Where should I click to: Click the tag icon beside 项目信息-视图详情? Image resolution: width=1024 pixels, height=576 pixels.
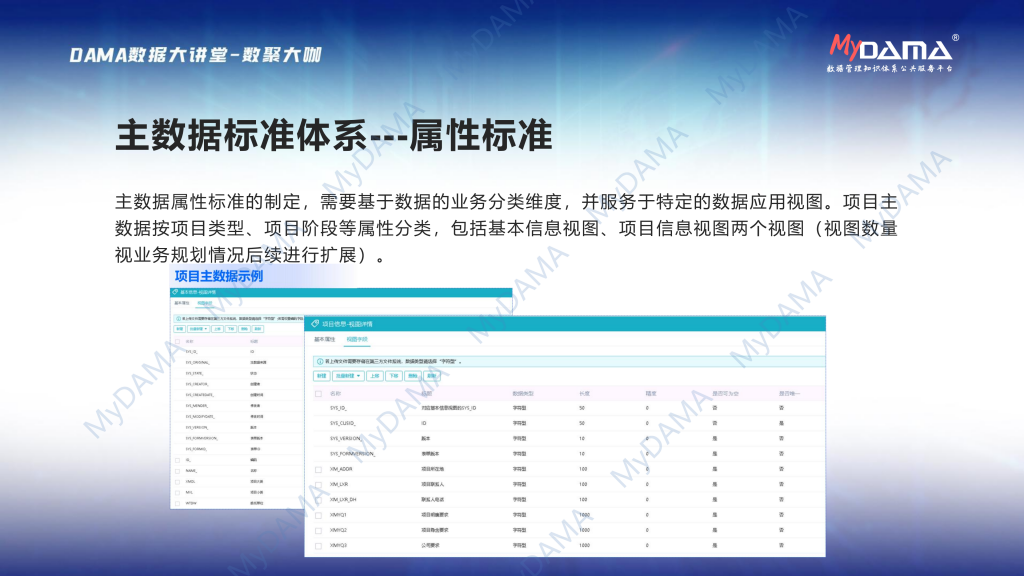pos(315,324)
